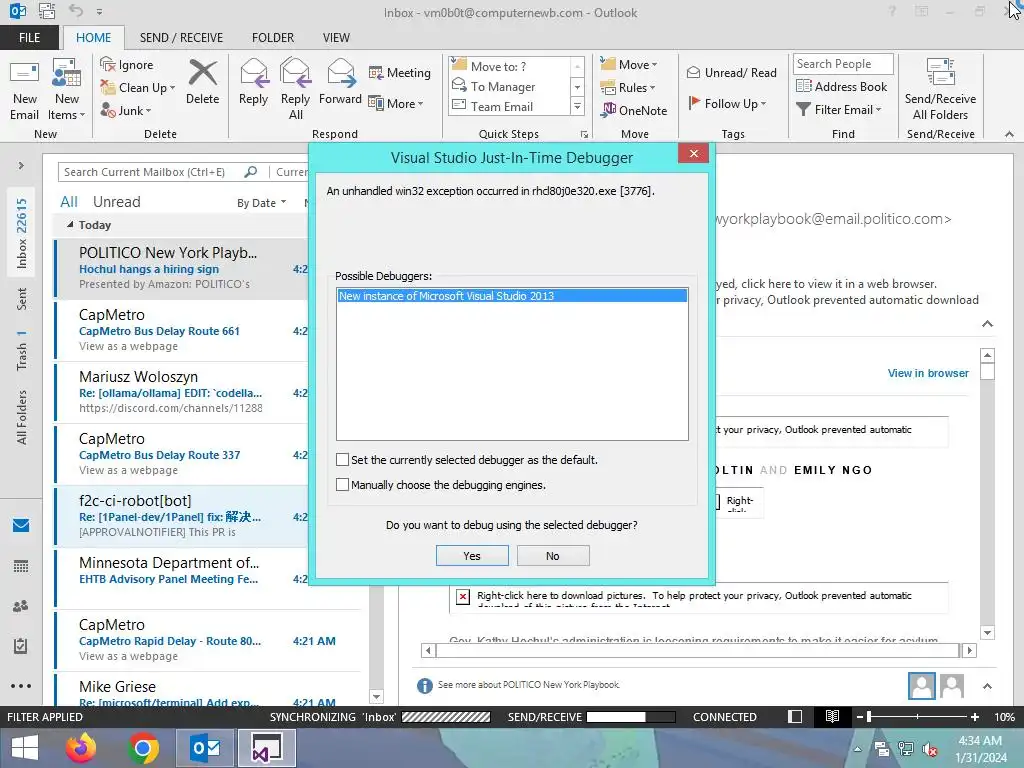Click the info icon for POLITICO Playbook
1024x768 pixels.
point(424,685)
